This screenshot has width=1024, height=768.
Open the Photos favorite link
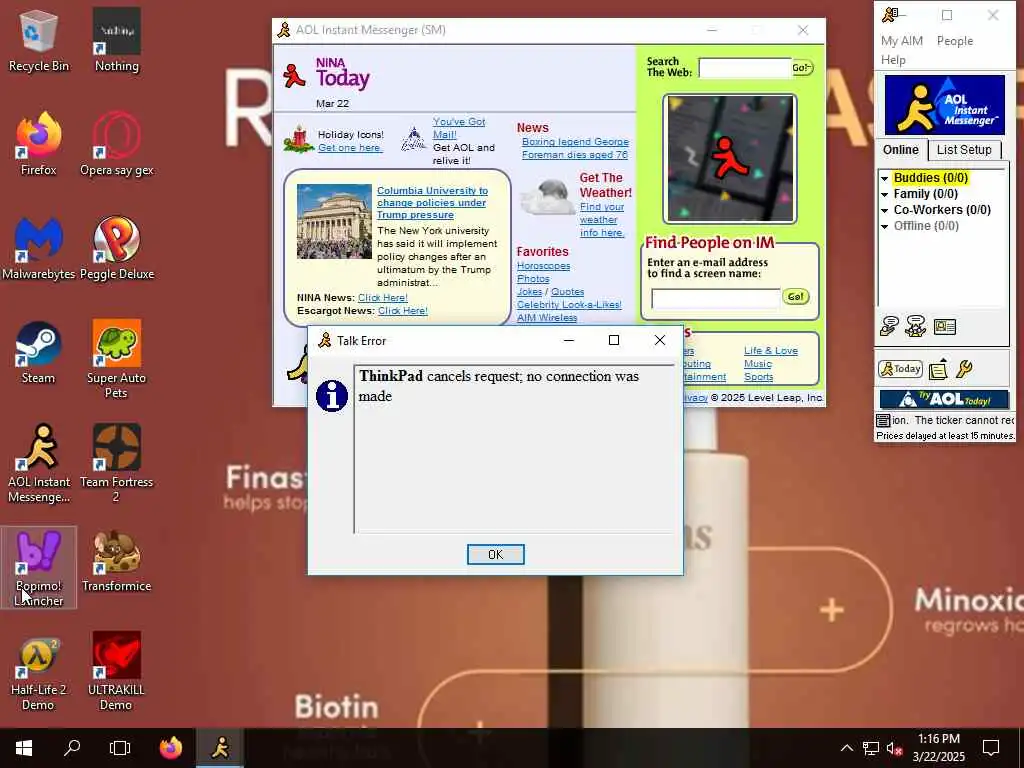(533, 279)
